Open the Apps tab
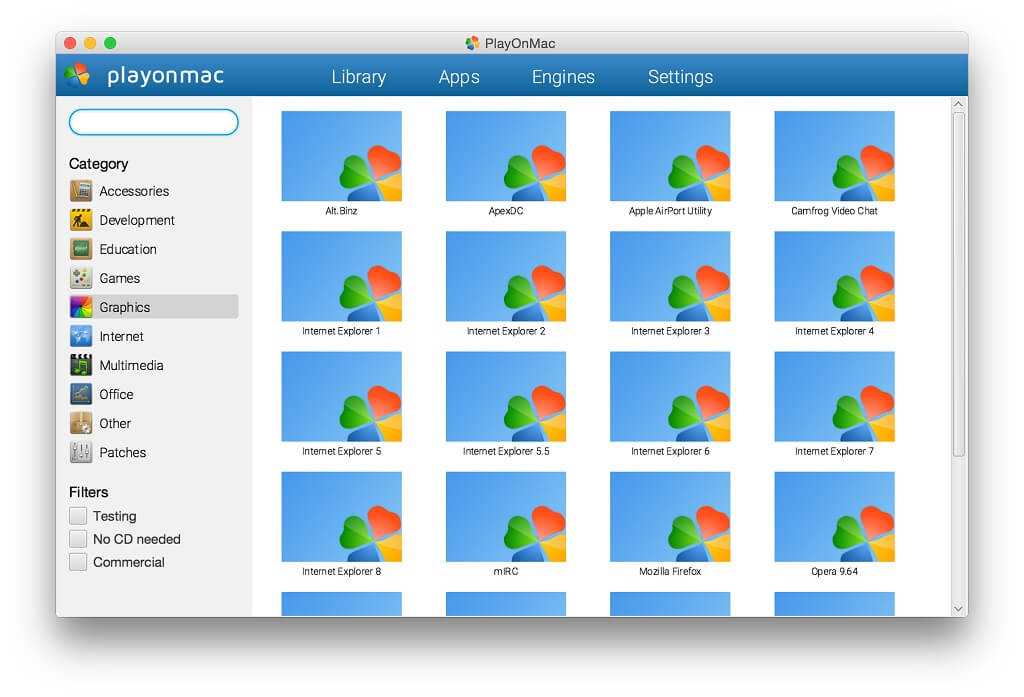This screenshot has height=697, width=1024. coord(459,76)
